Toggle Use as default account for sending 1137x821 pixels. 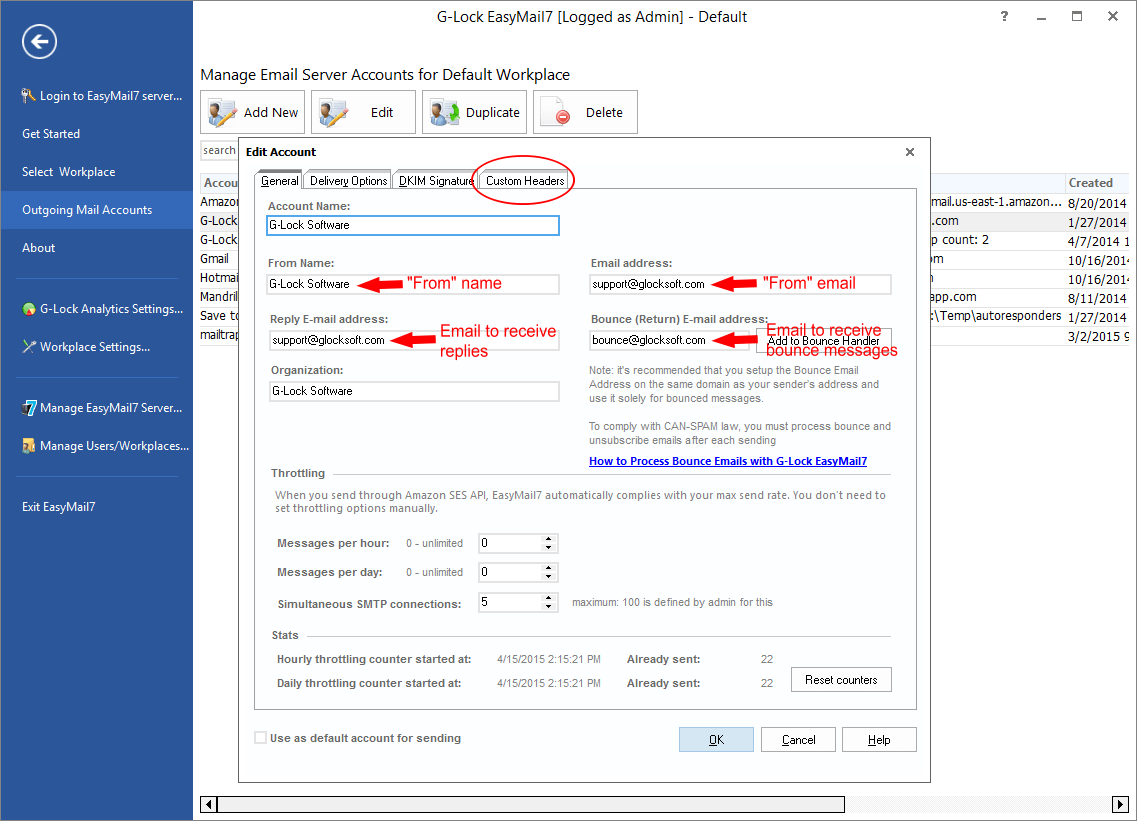click(x=260, y=738)
